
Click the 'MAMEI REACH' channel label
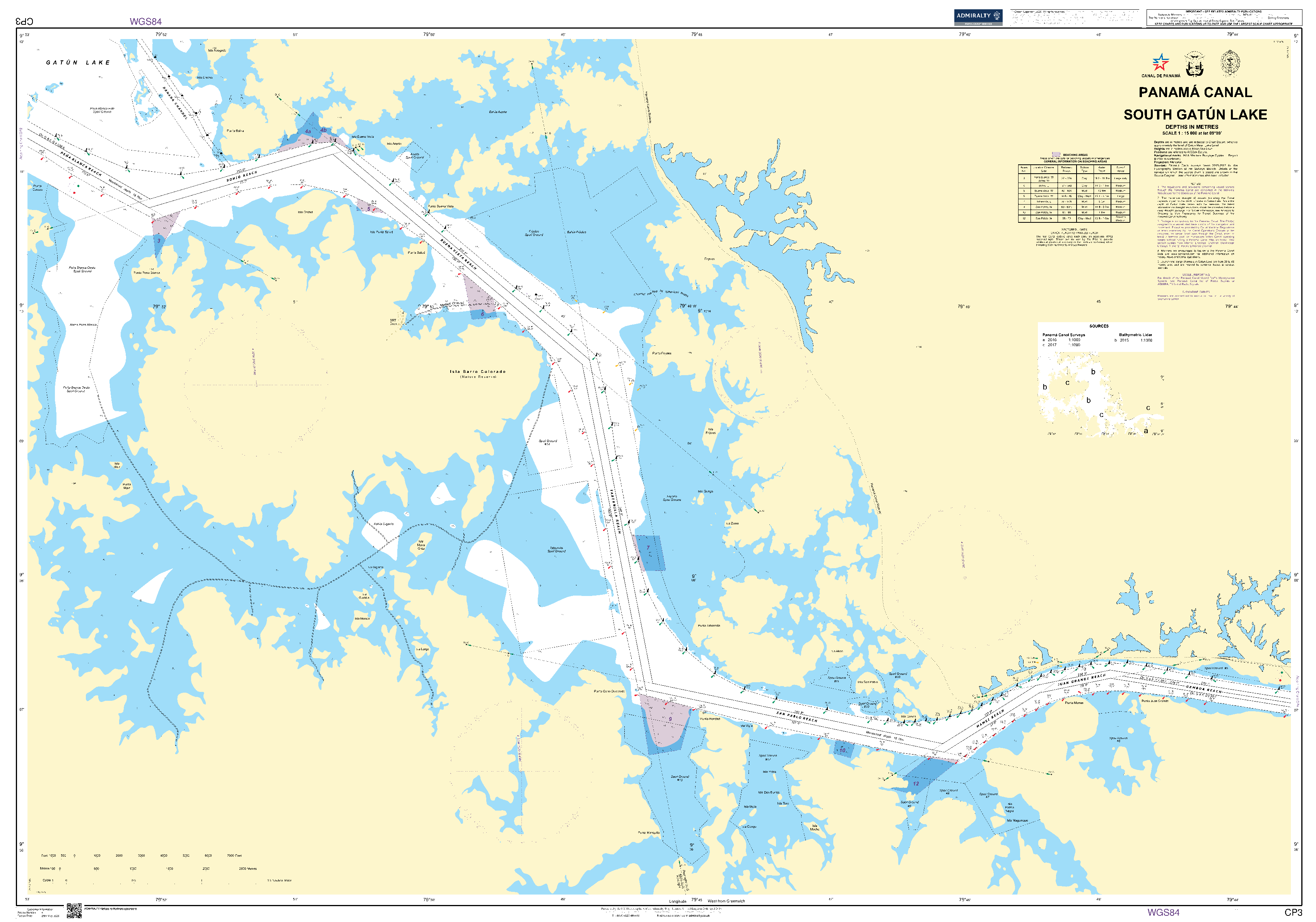click(x=990, y=719)
